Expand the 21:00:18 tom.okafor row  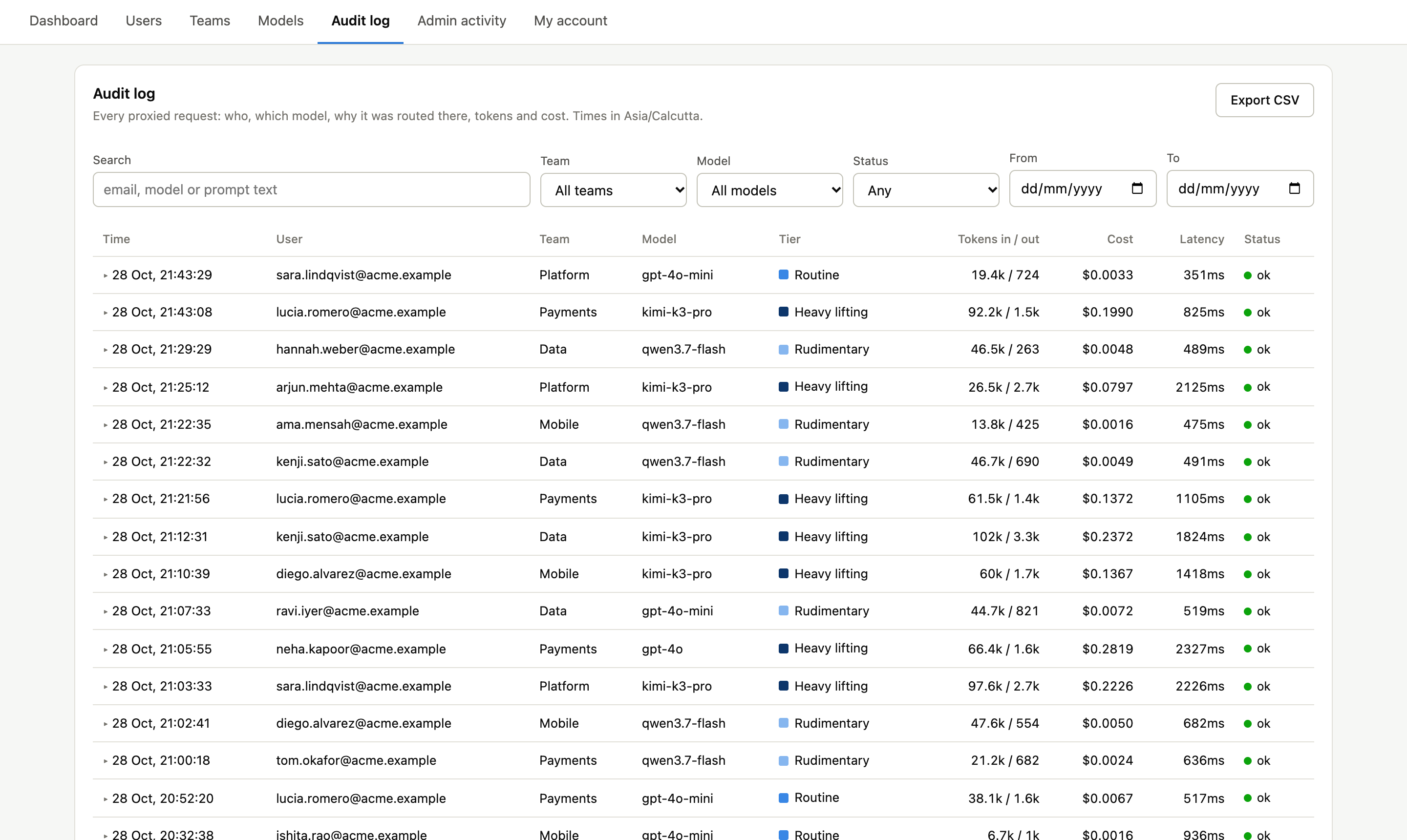[106, 761]
